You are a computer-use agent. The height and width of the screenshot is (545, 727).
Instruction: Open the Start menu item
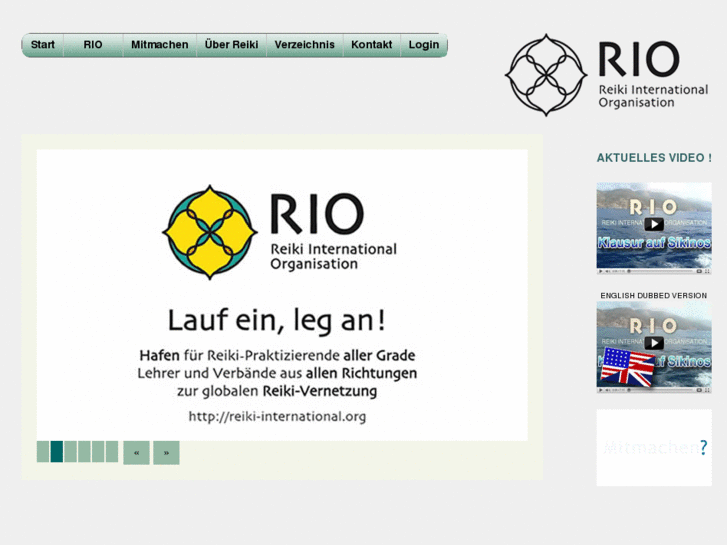(x=43, y=45)
